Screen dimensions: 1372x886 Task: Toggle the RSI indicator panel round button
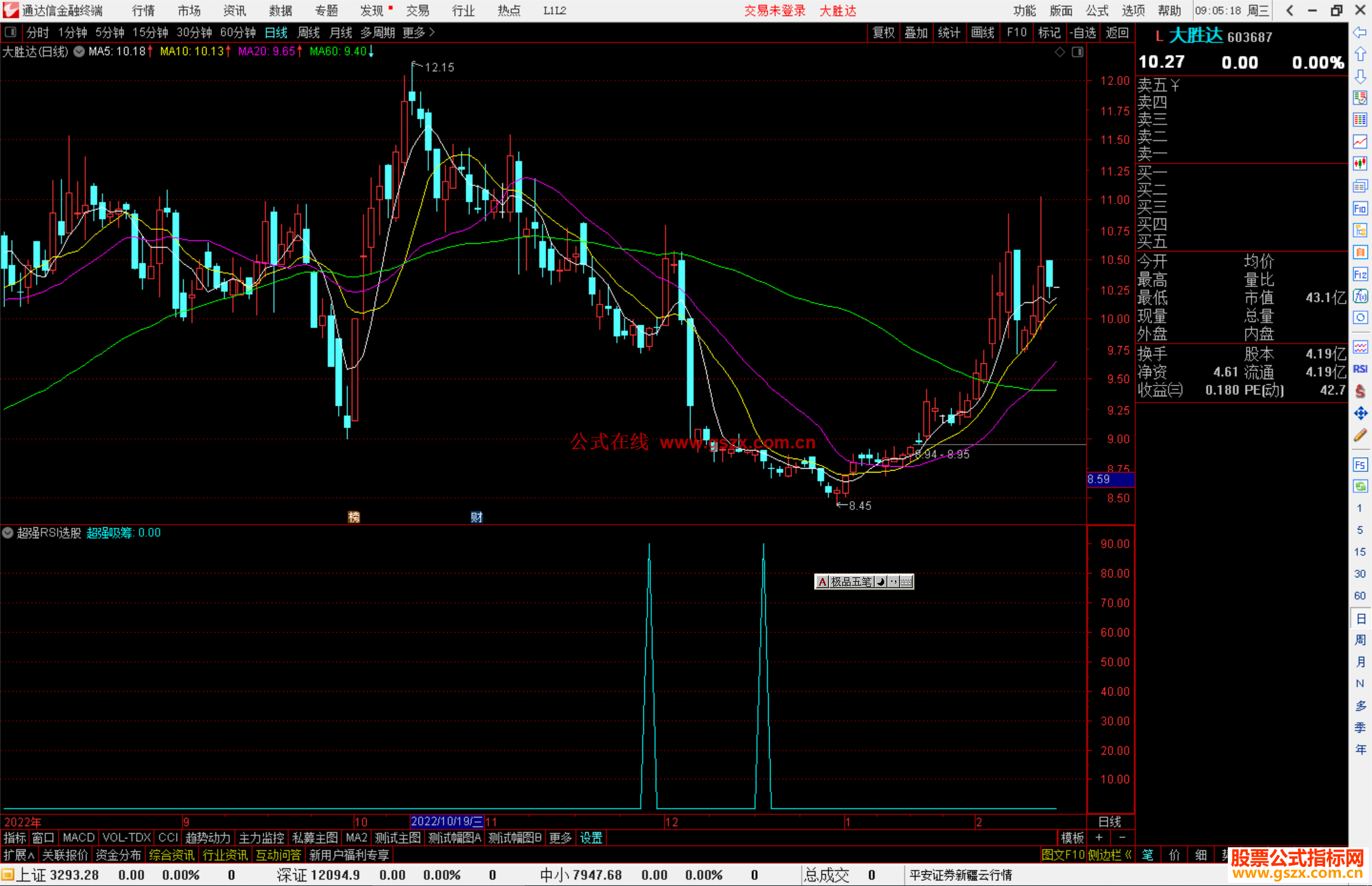(8, 533)
